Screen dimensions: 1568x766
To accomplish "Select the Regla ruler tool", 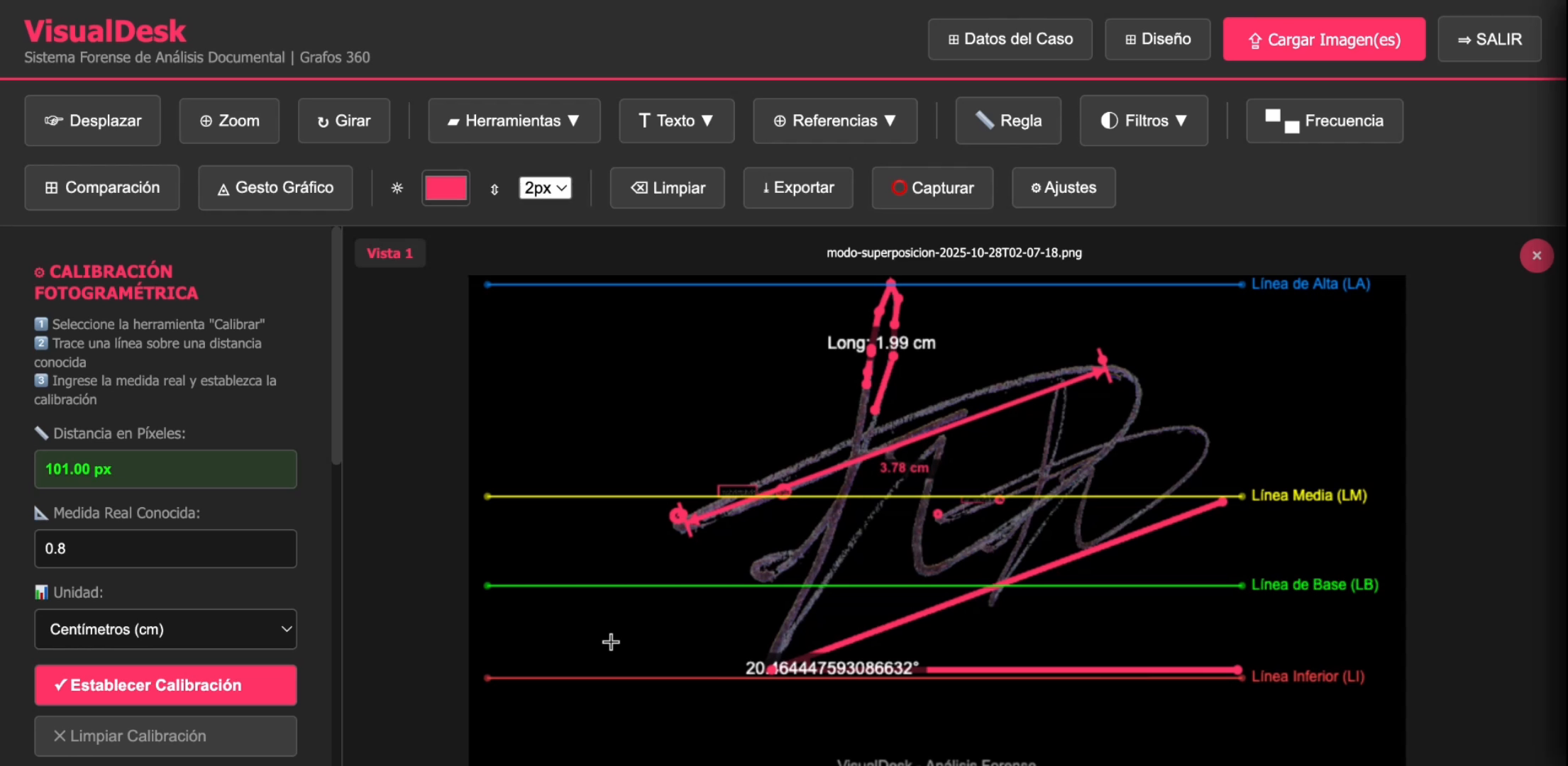I will pos(1007,121).
